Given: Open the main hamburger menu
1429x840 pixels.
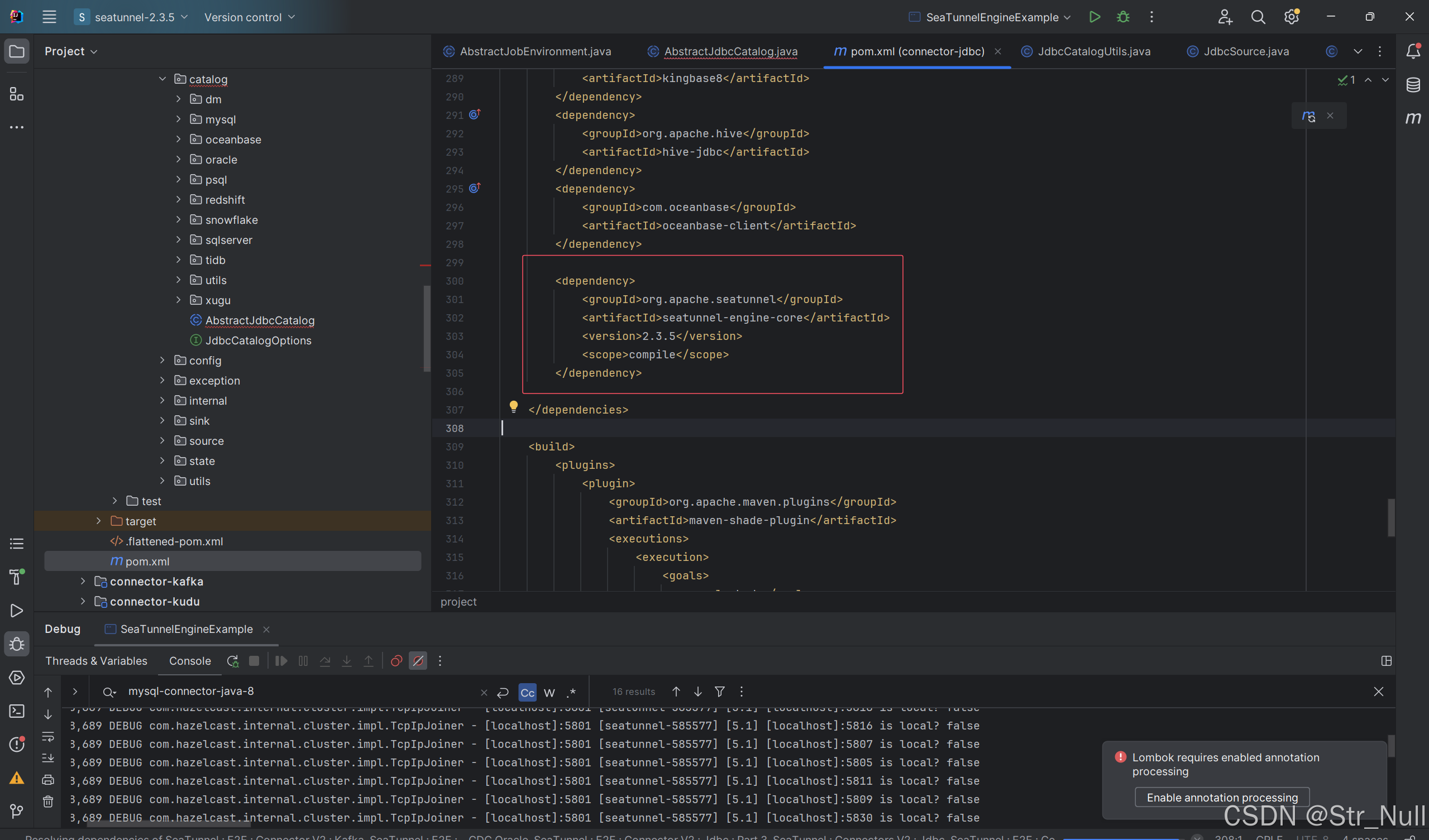Looking at the screenshot, I should (x=49, y=17).
